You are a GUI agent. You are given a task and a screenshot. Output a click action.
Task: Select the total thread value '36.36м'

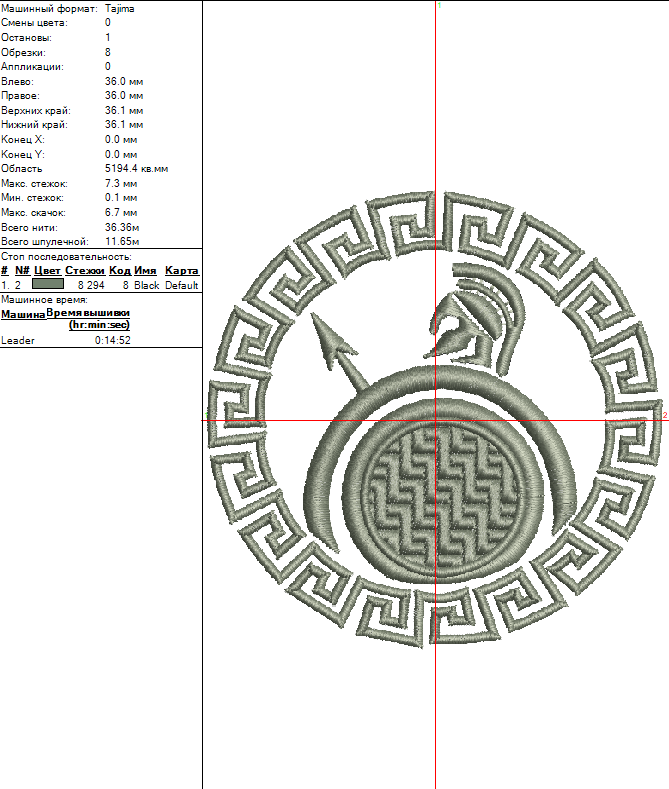(122, 227)
